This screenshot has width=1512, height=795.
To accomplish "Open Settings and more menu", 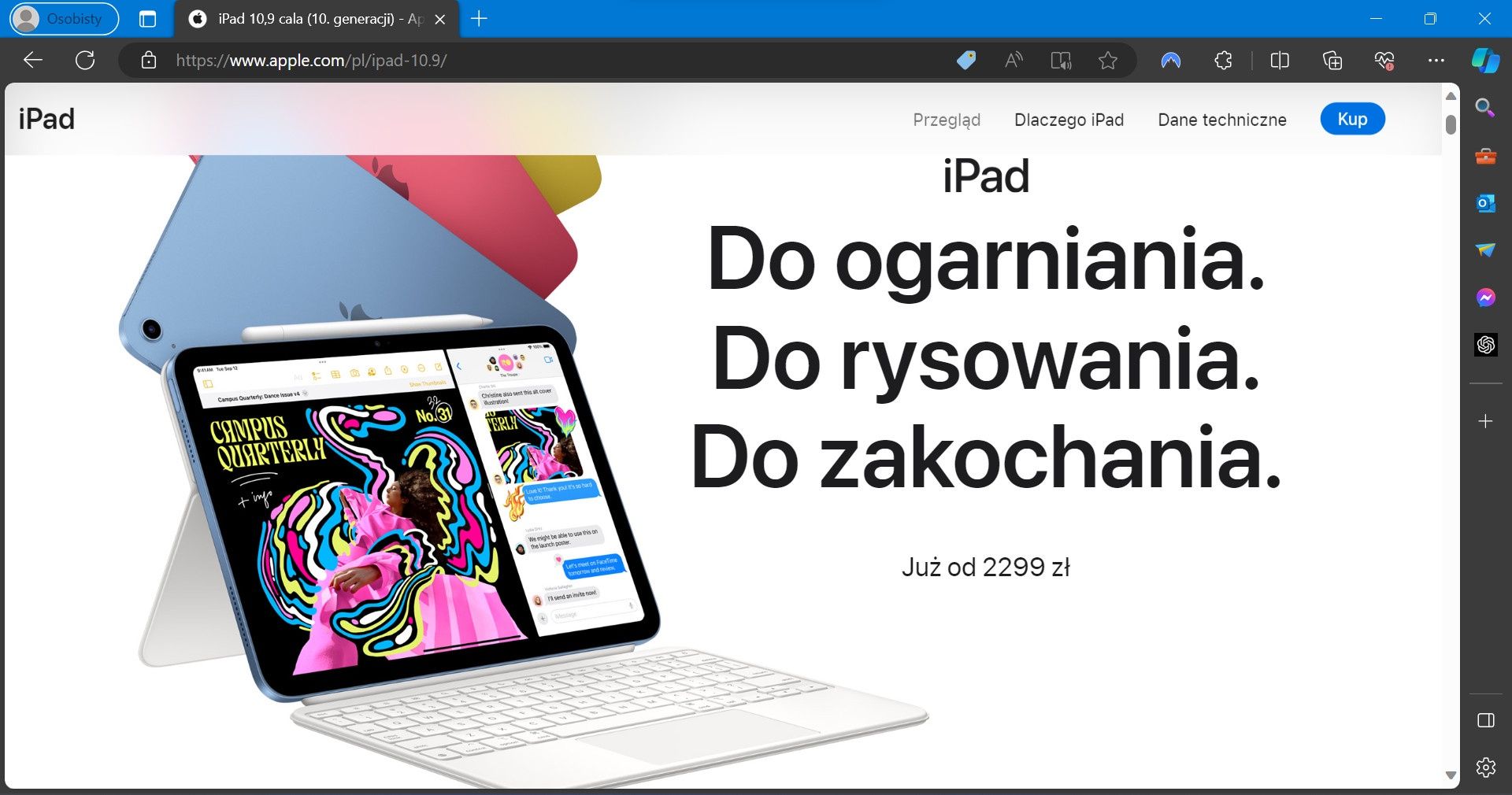I will [1436, 60].
